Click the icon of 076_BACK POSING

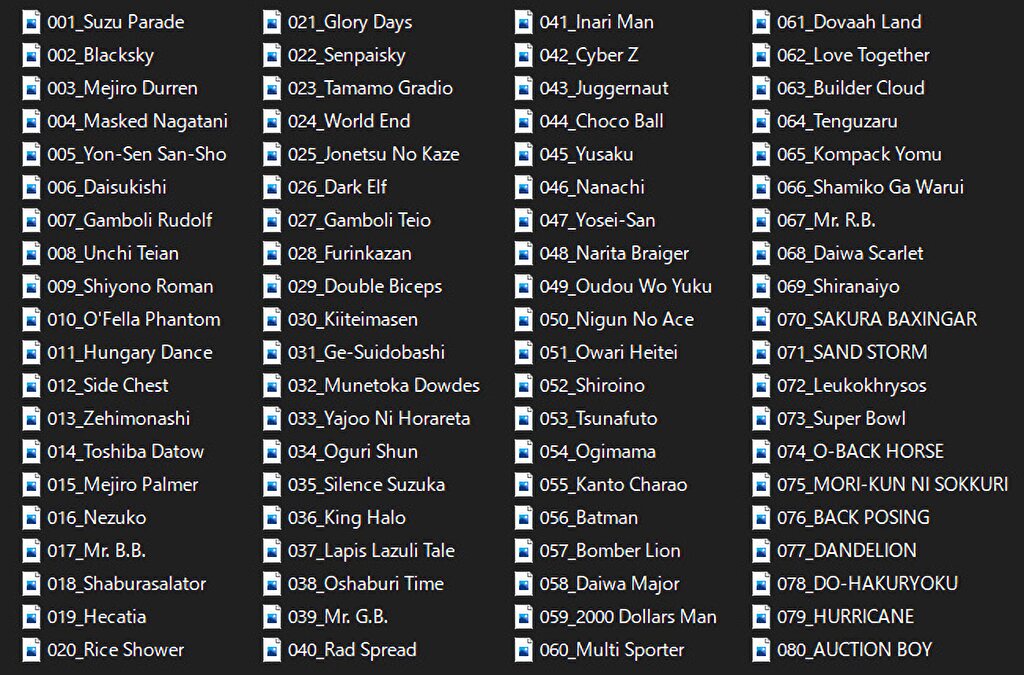[761, 518]
